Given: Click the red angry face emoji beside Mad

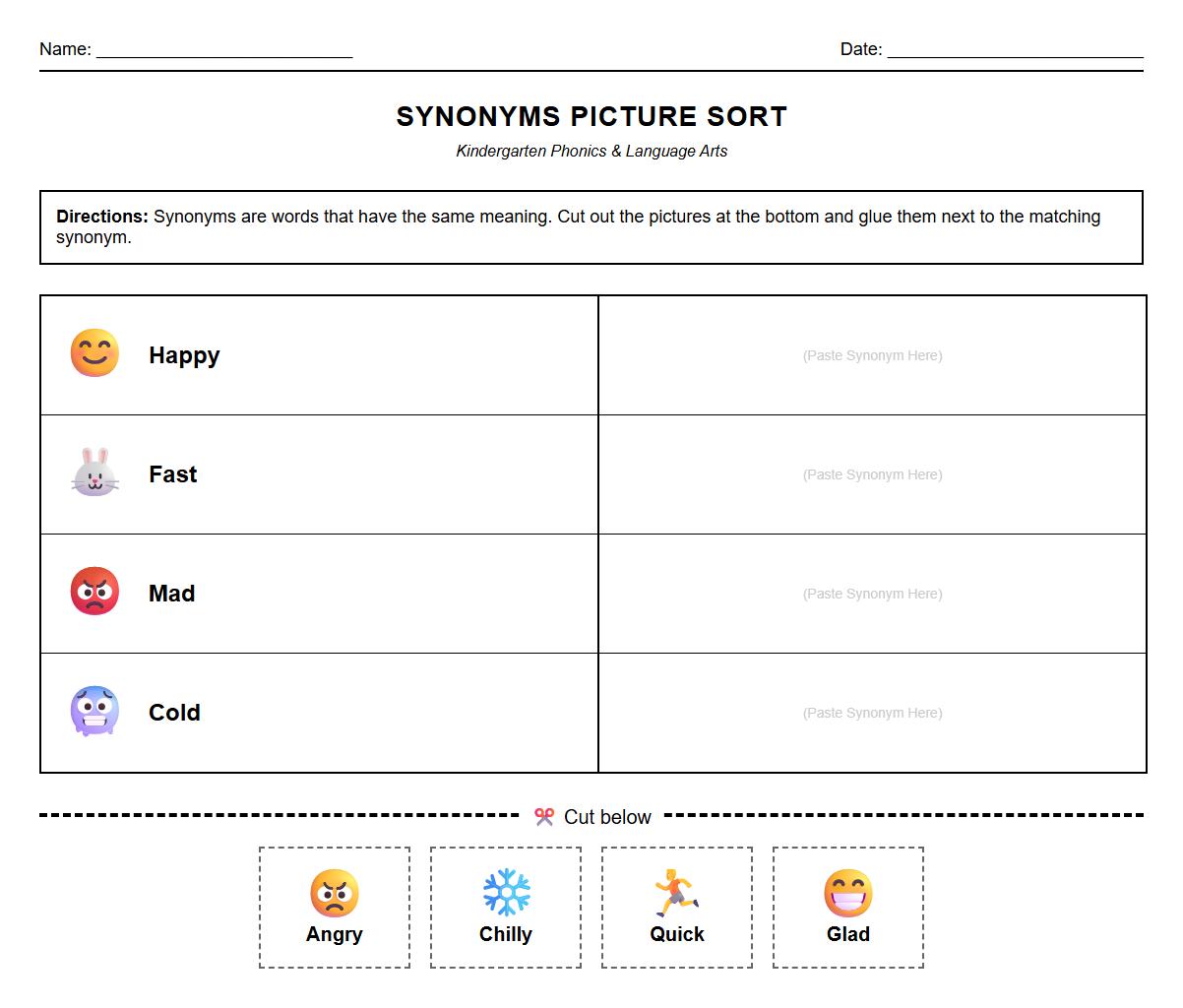Looking at the screenshot, I should tap(93, 590).
